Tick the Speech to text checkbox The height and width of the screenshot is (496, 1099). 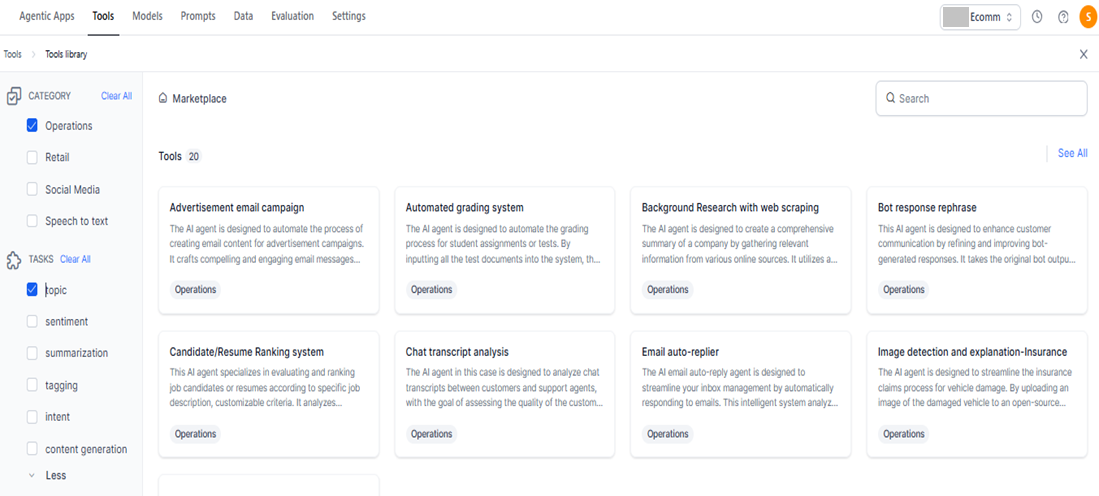tap(32, 221)
